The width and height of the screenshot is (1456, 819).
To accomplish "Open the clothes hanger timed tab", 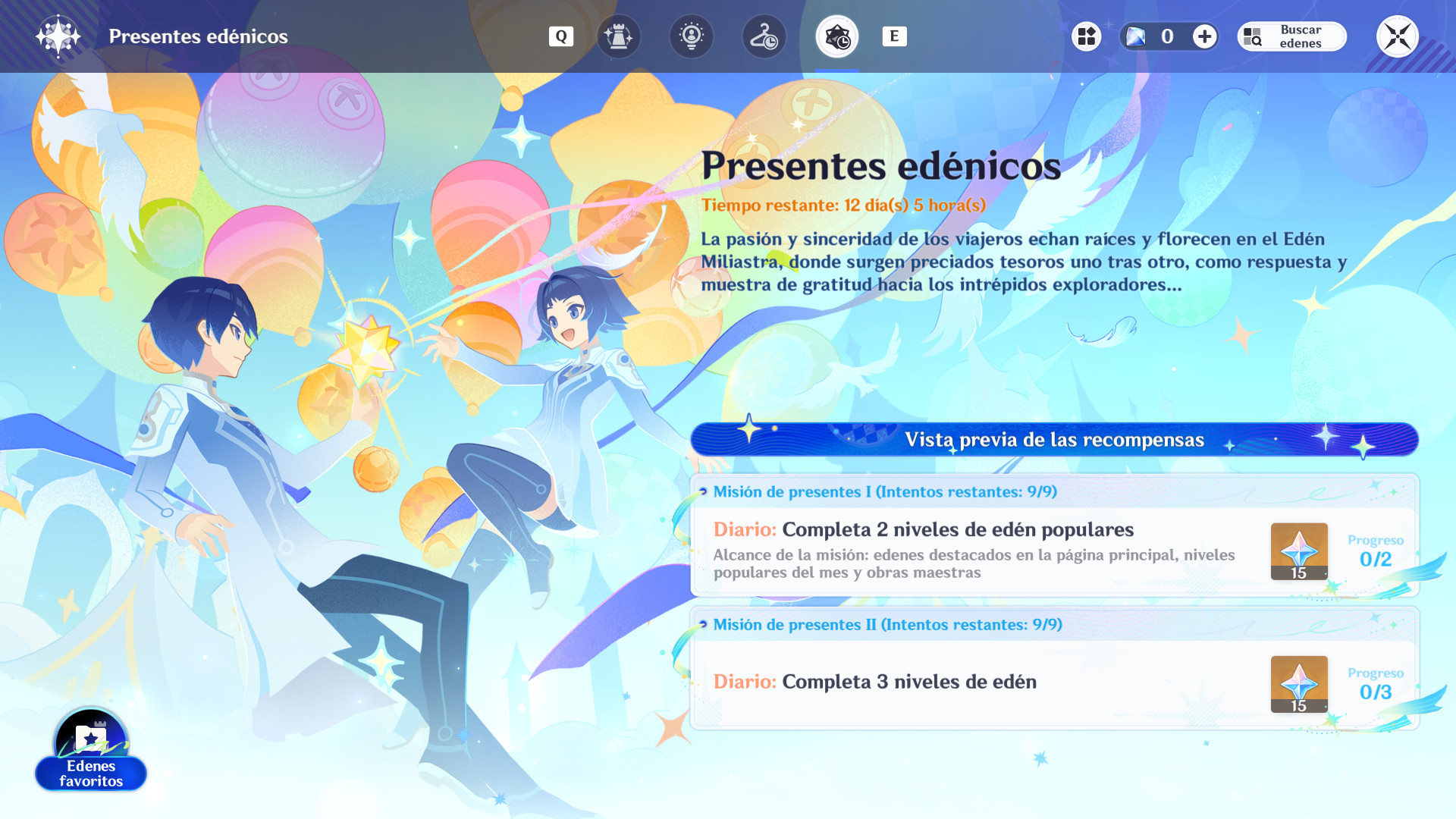I will (x=764, y=36).
